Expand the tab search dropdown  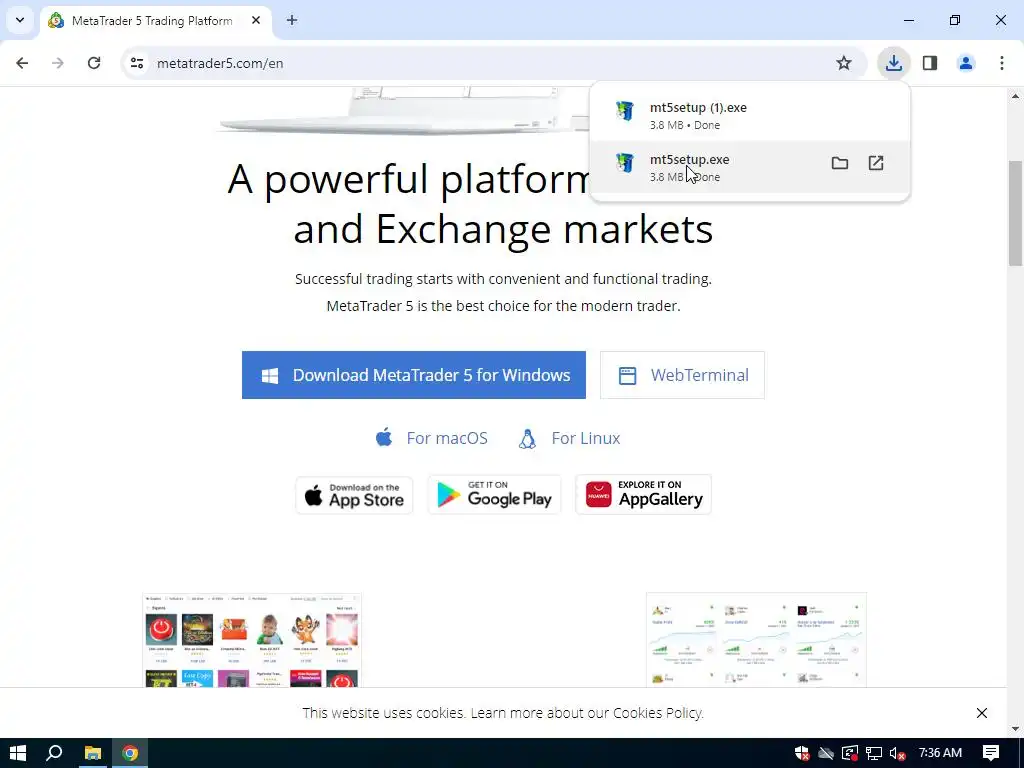pyautogui.click(x=20, y=20)
